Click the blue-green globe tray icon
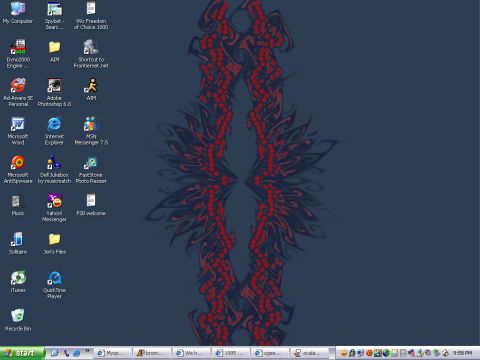480x360 pixels. [x=386, y=353]
